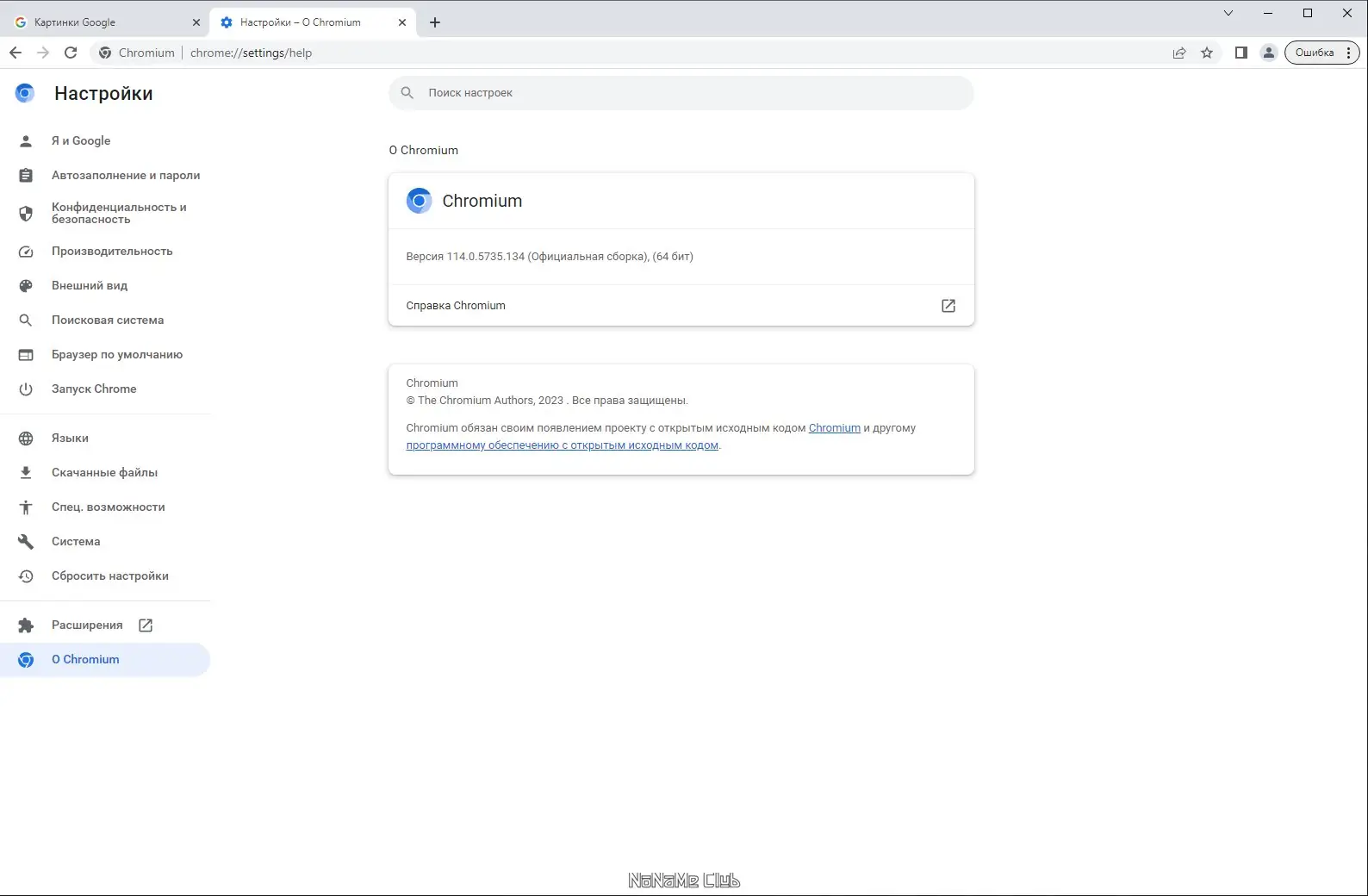This screenshot has width=1368, height=896.
Task: Click the clipboard icon beside Автозаполнение
Action: [26, 176]
